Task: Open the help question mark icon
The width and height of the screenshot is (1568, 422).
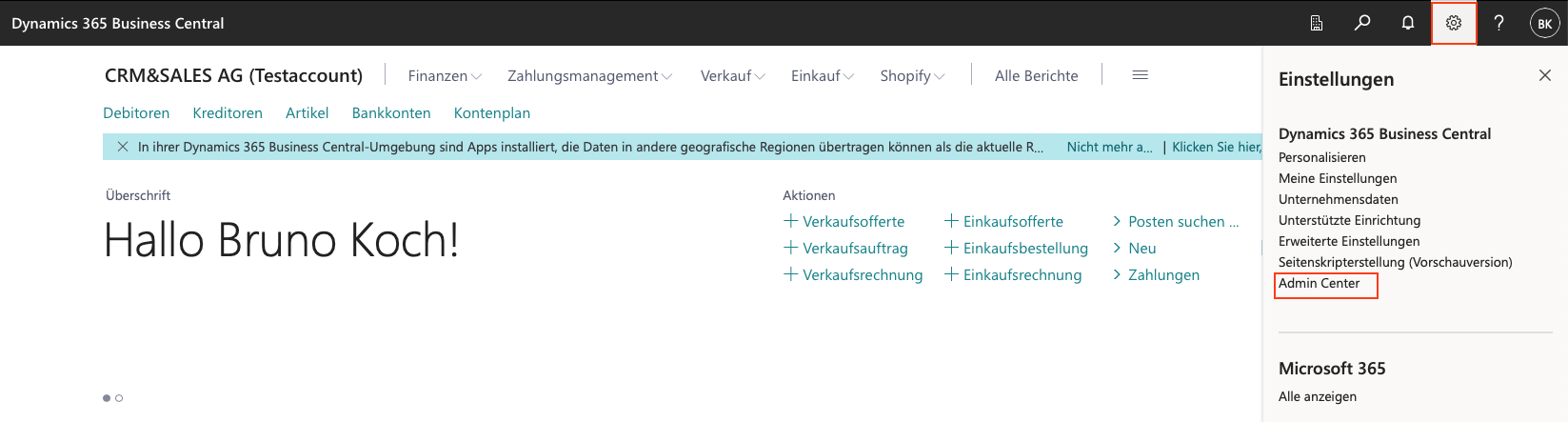Action: point(1499,23)
